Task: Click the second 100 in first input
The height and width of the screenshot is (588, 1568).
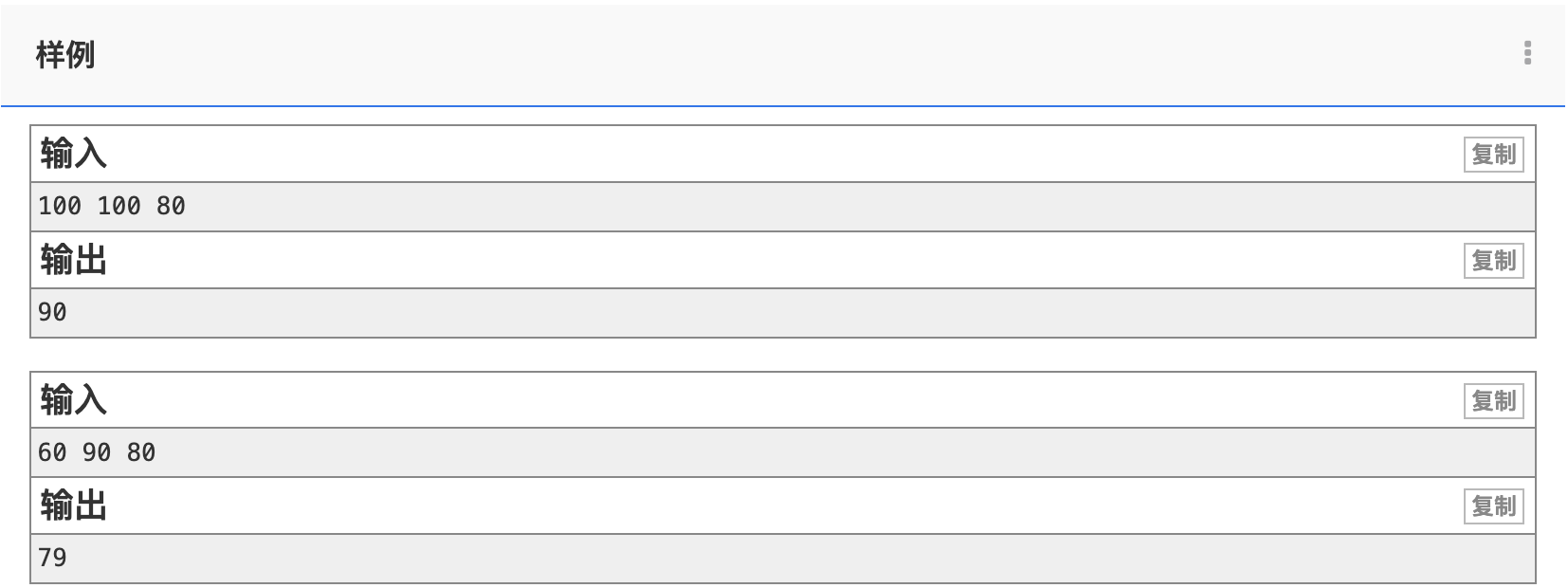Action: click(x=119, y=206)
